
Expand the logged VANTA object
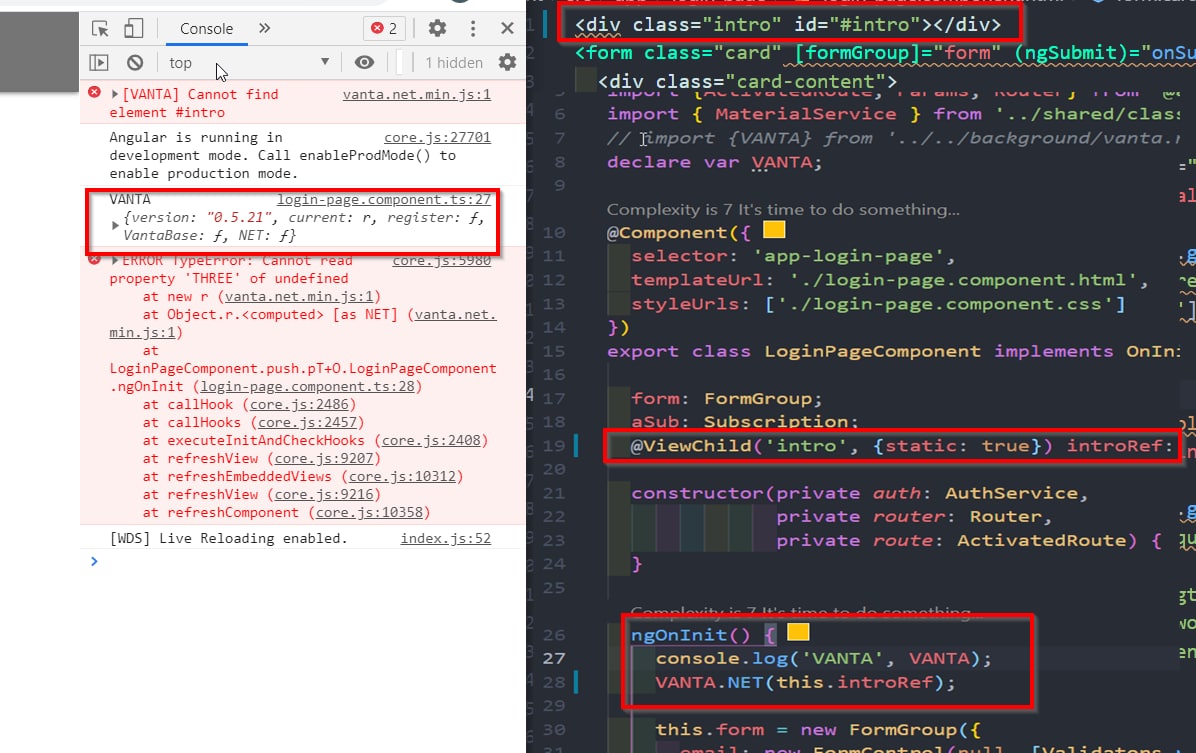click(x=114, y=226)
